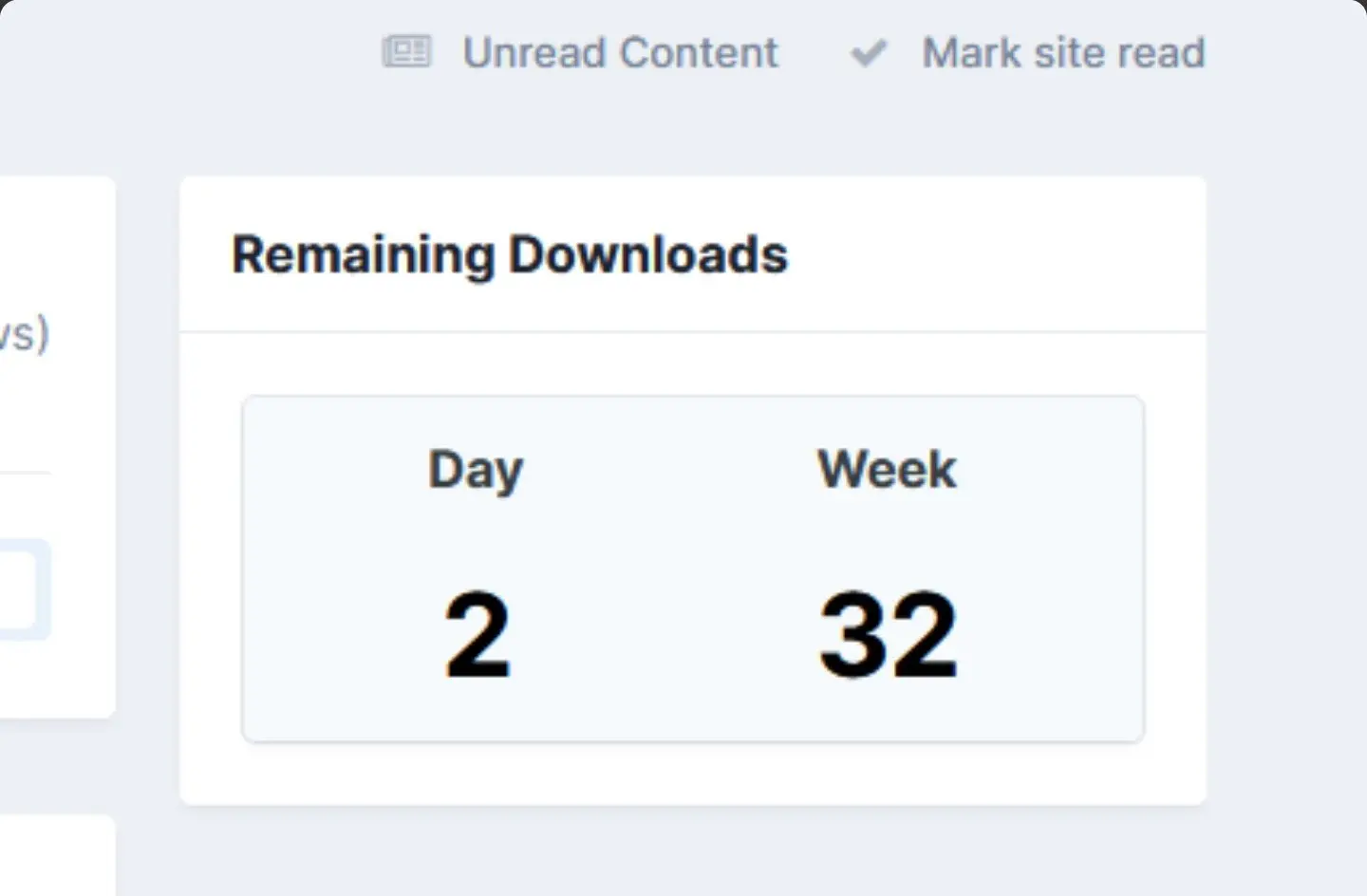
Task: Click the Day column label
Action: 476,470
